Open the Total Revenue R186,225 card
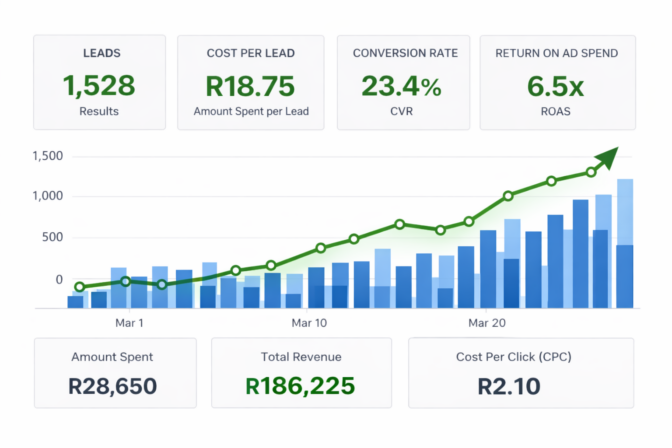Image resolution: width=672 pixels, height=448 pixels. [x=301, y=373]
